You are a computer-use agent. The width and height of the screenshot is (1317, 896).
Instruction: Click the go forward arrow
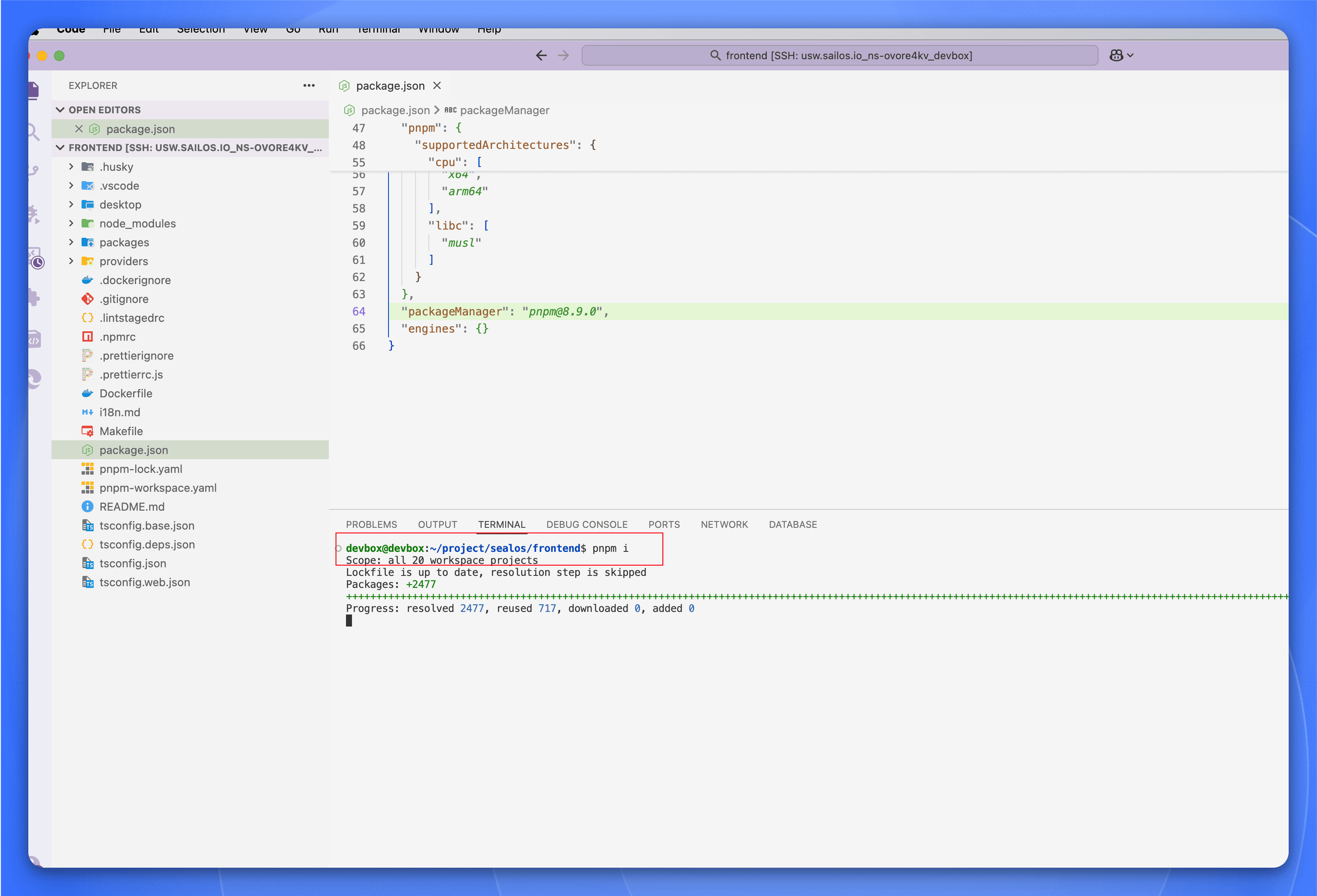pos(563,55)
